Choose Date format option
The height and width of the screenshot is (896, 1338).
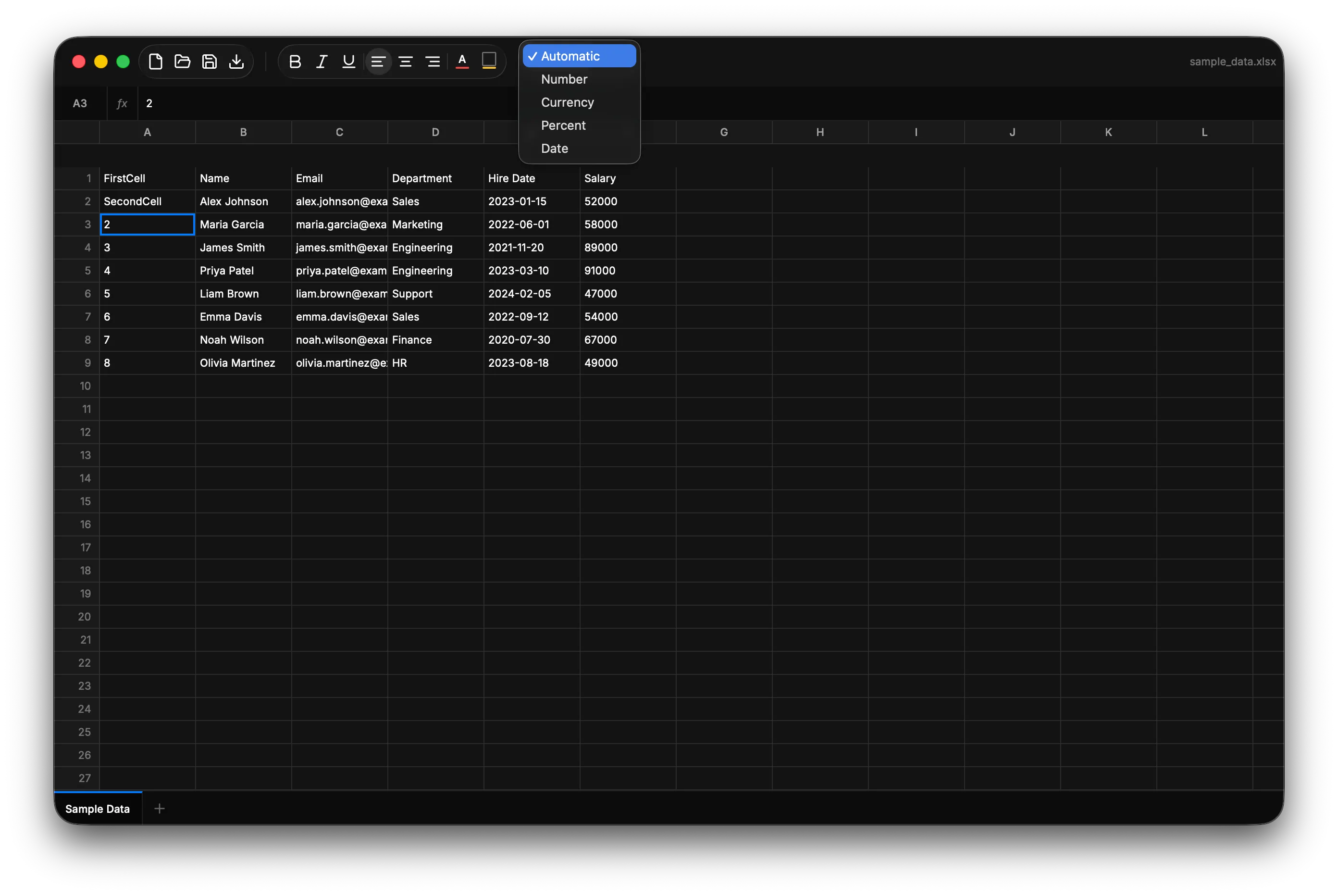click(x=579, y=149)
